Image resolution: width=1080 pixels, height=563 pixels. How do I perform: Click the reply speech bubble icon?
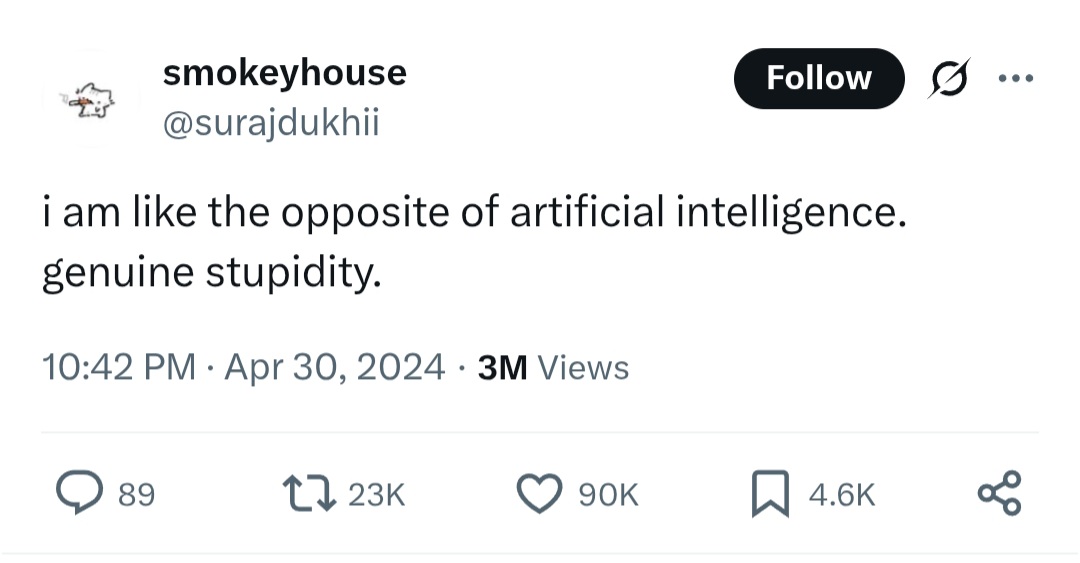click(75, 493)
